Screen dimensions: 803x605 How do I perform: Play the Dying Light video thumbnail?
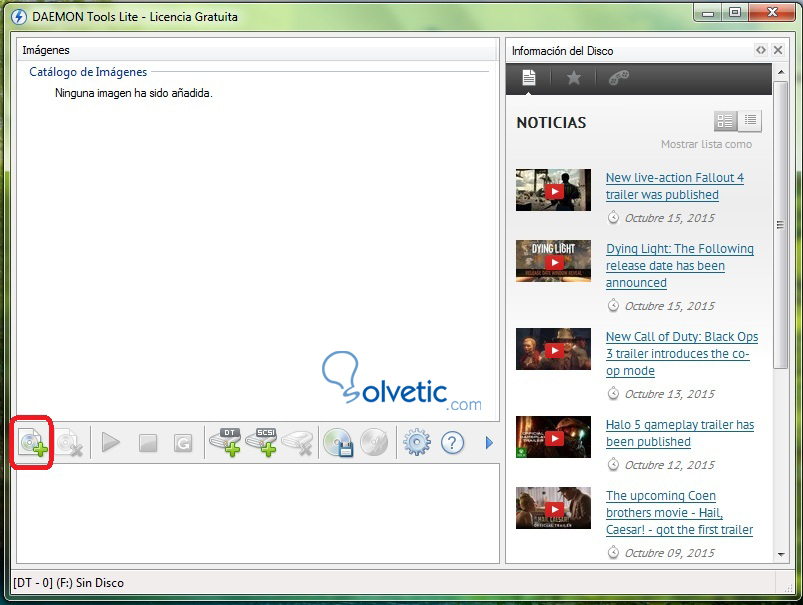pos(554,262)
